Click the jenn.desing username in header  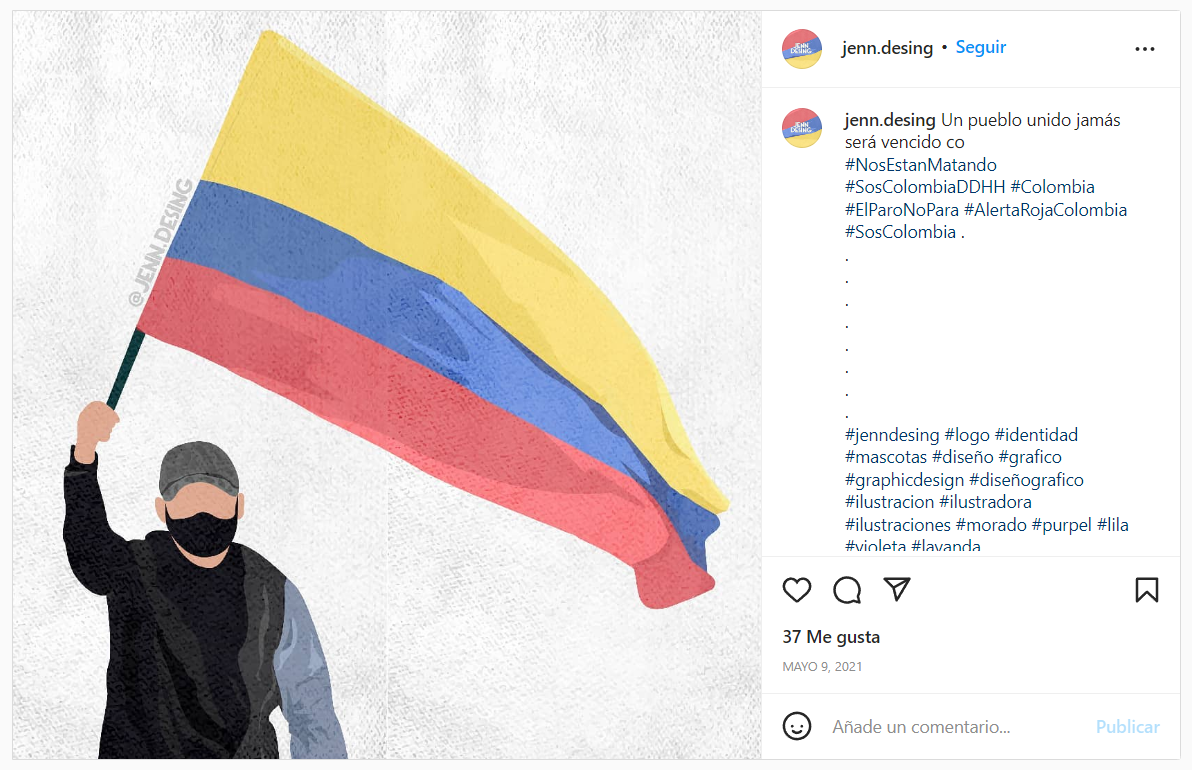(x=887, y=48)
